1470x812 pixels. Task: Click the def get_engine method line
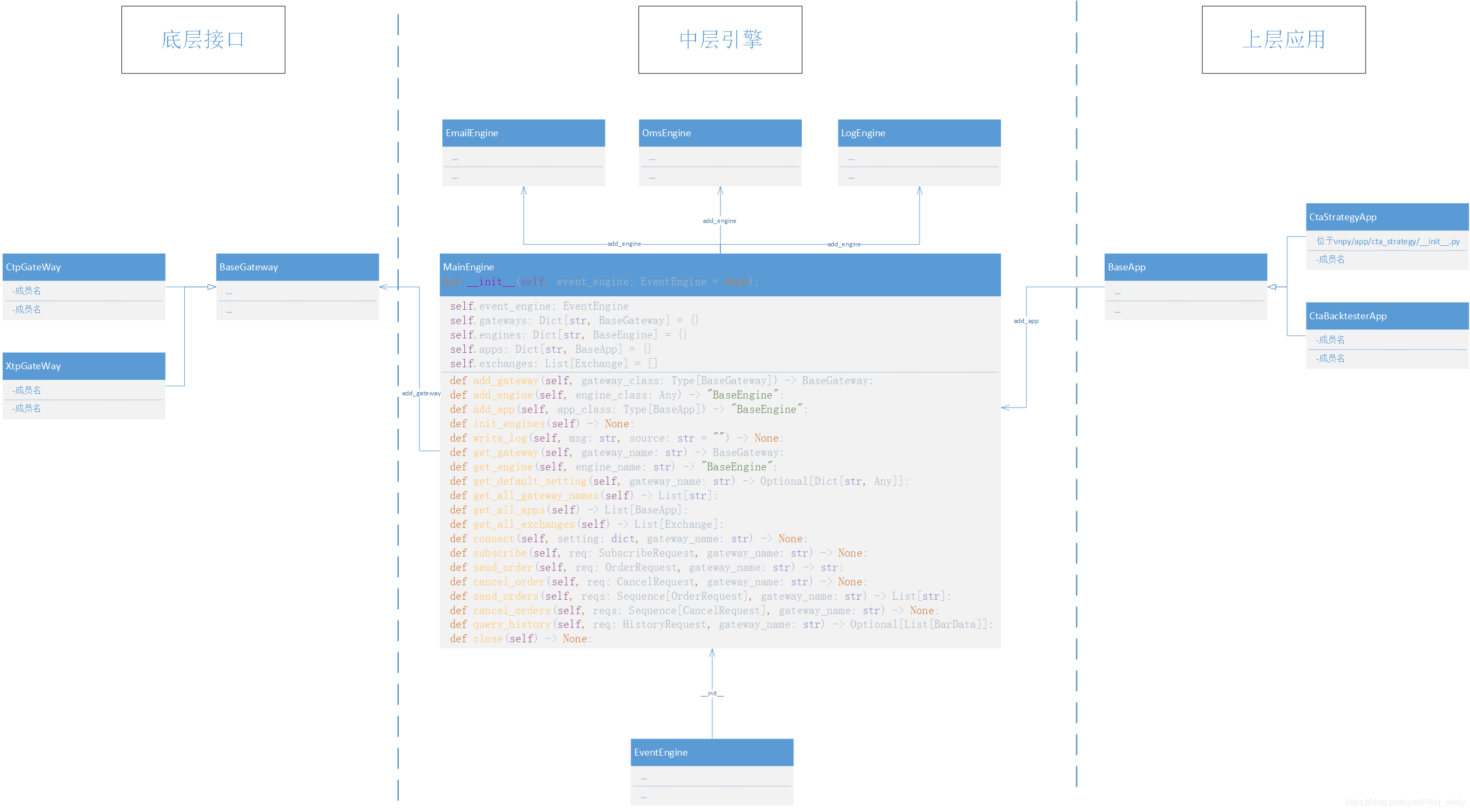click(x=613, y=467)
